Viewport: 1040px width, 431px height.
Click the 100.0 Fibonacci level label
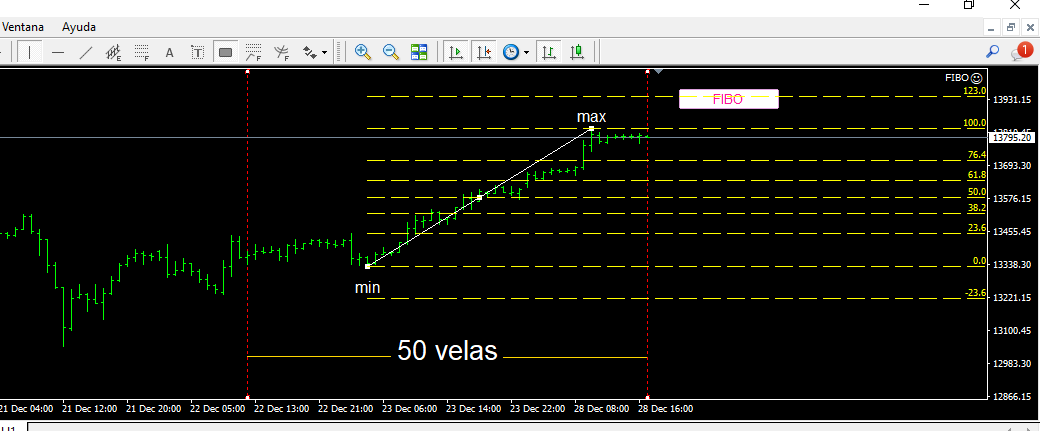[976, 123]
